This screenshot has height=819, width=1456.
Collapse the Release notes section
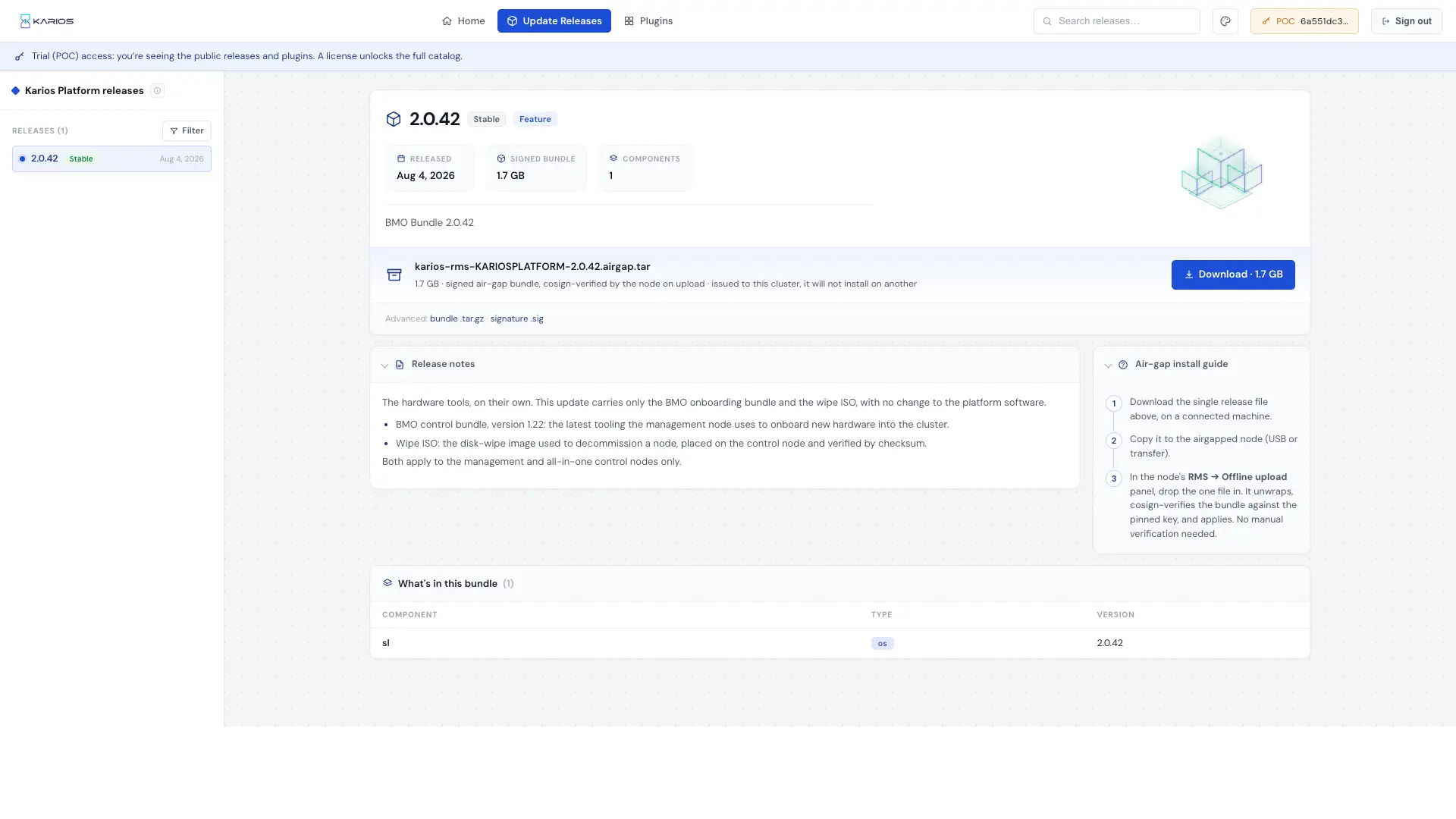[x=384, y=365]
